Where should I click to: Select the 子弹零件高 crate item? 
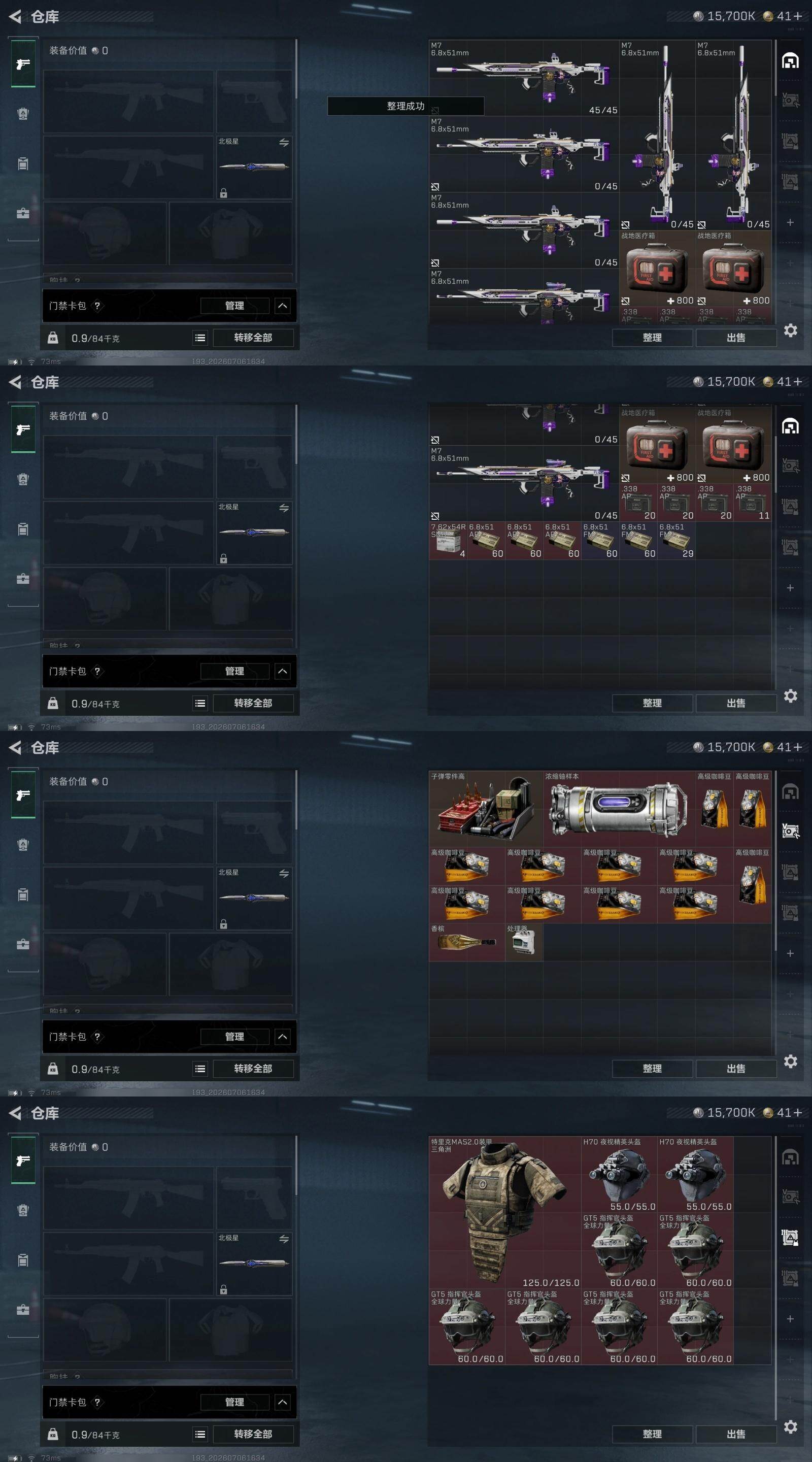(486, 809)
